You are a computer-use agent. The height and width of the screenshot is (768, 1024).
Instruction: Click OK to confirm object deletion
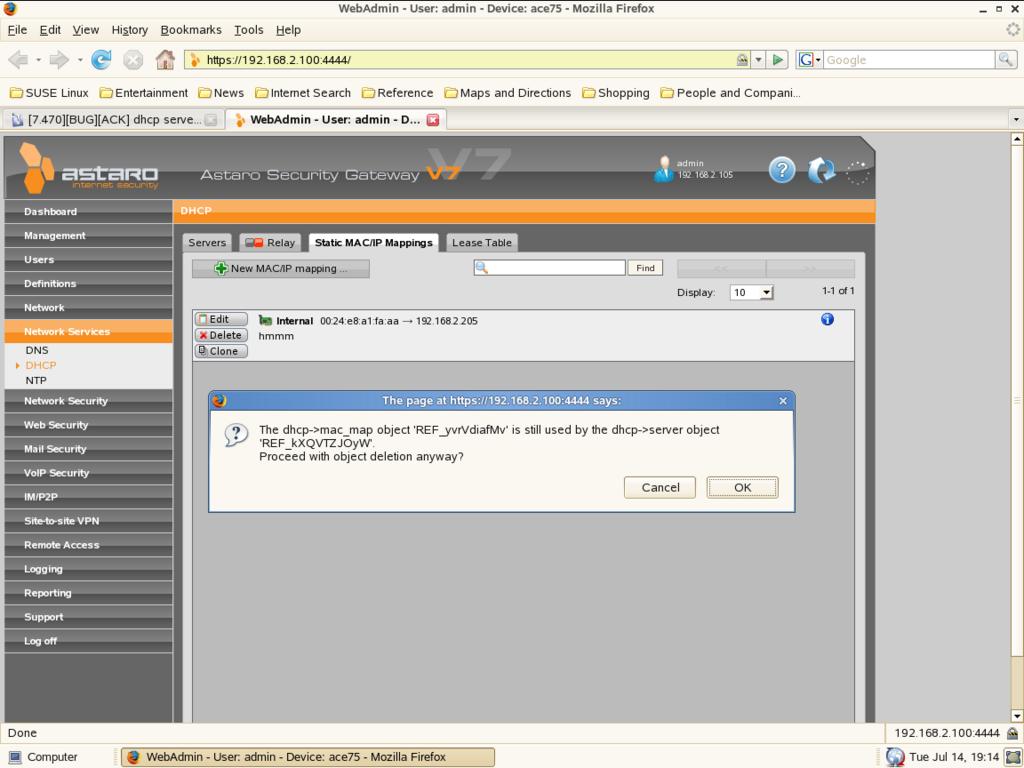743,488
